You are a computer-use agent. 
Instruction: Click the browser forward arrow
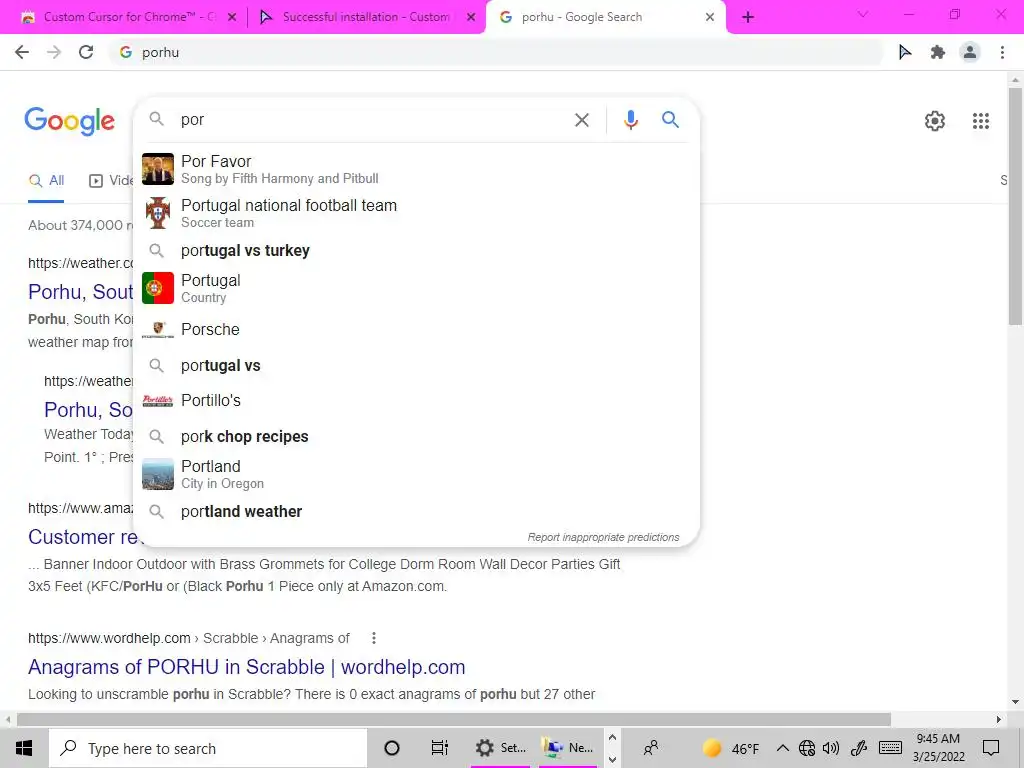pos(54,52)
